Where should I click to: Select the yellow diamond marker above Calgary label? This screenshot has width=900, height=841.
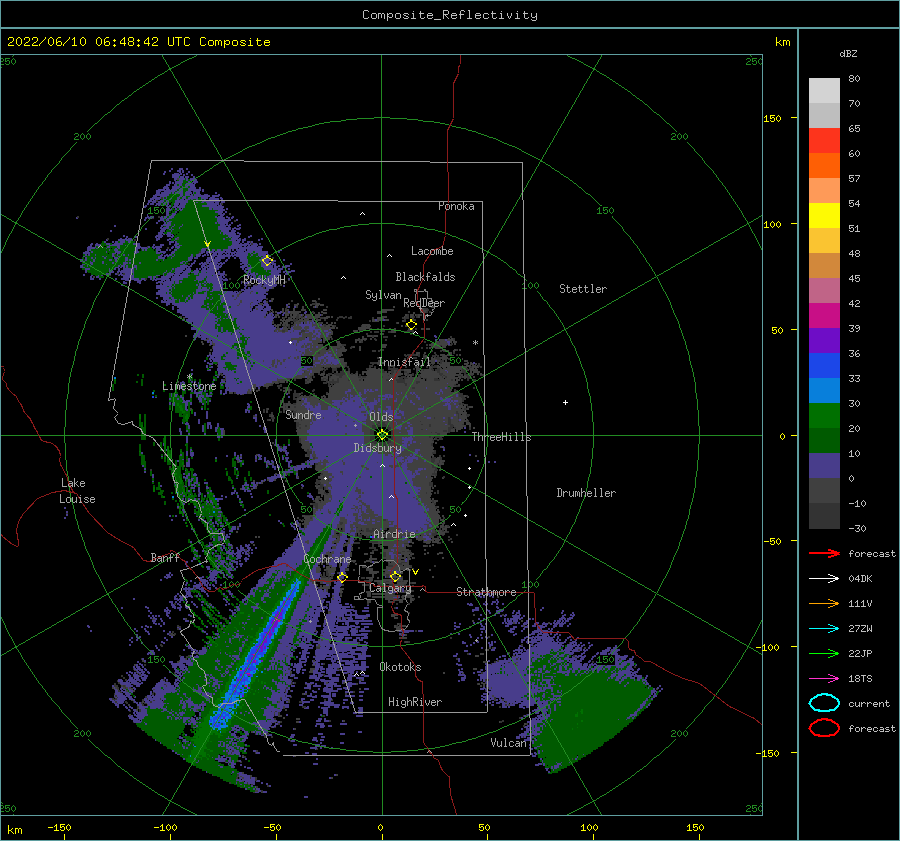tap(395, 576)
